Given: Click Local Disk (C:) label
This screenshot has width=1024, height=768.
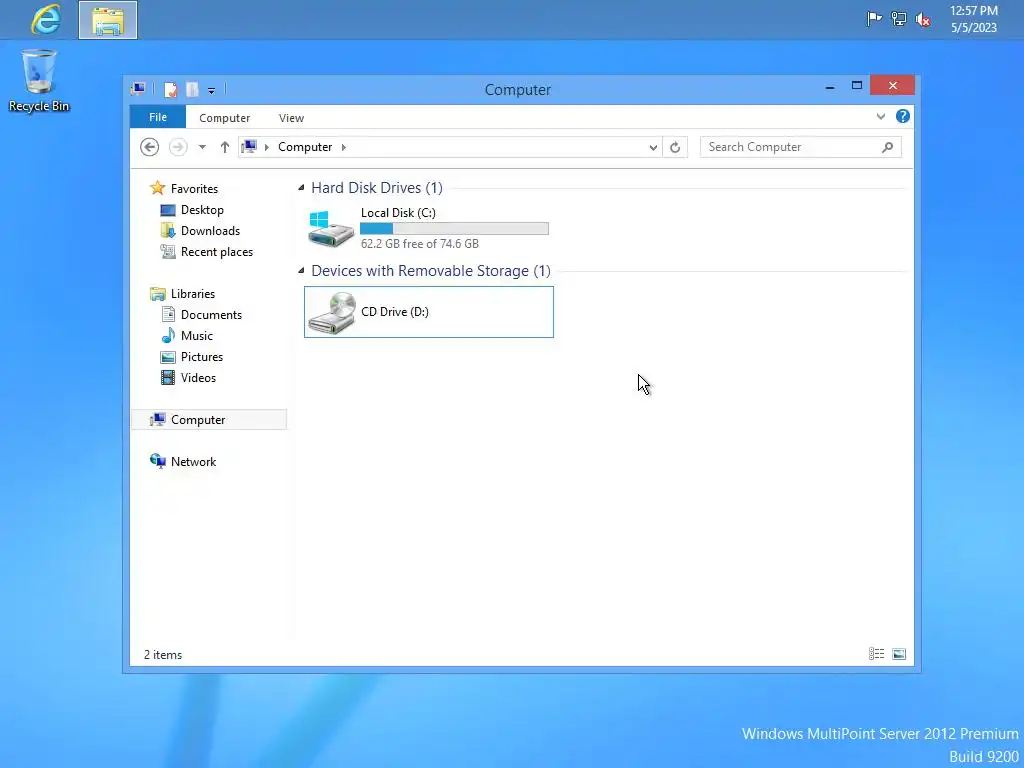Looking at the screenshot, I should (398, 213).
